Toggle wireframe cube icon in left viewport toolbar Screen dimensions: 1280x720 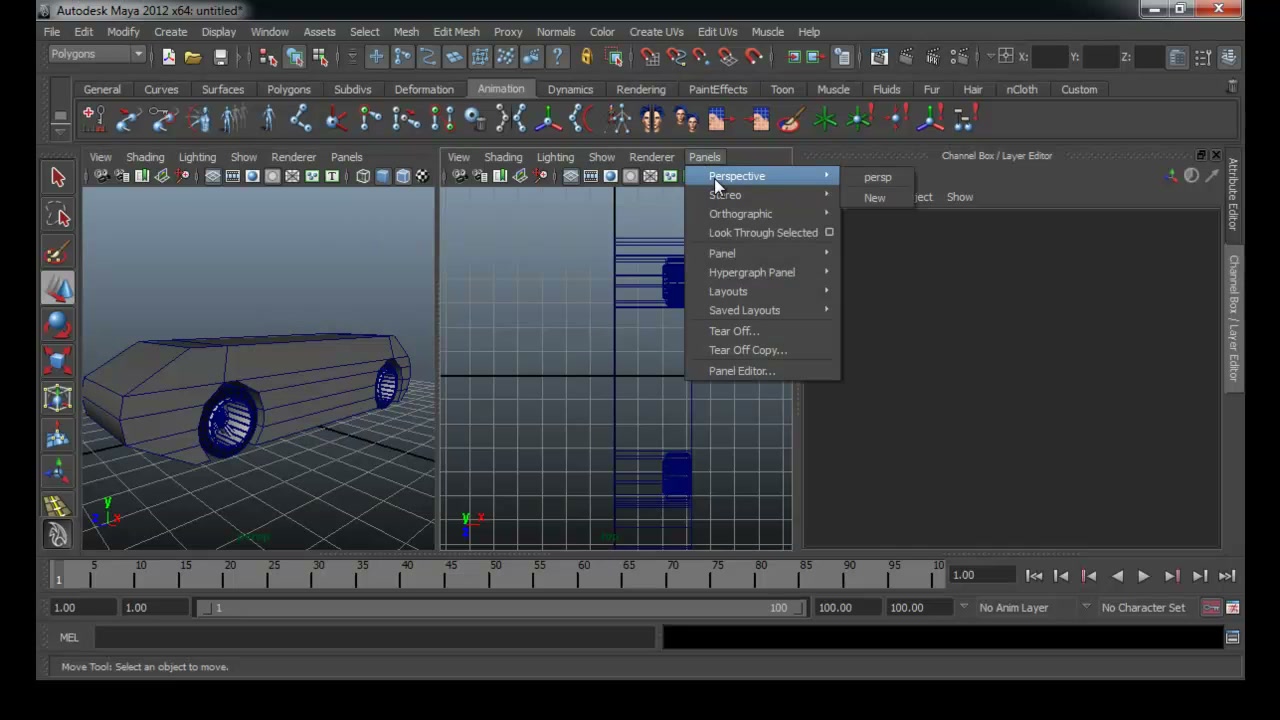click(363, 176)
